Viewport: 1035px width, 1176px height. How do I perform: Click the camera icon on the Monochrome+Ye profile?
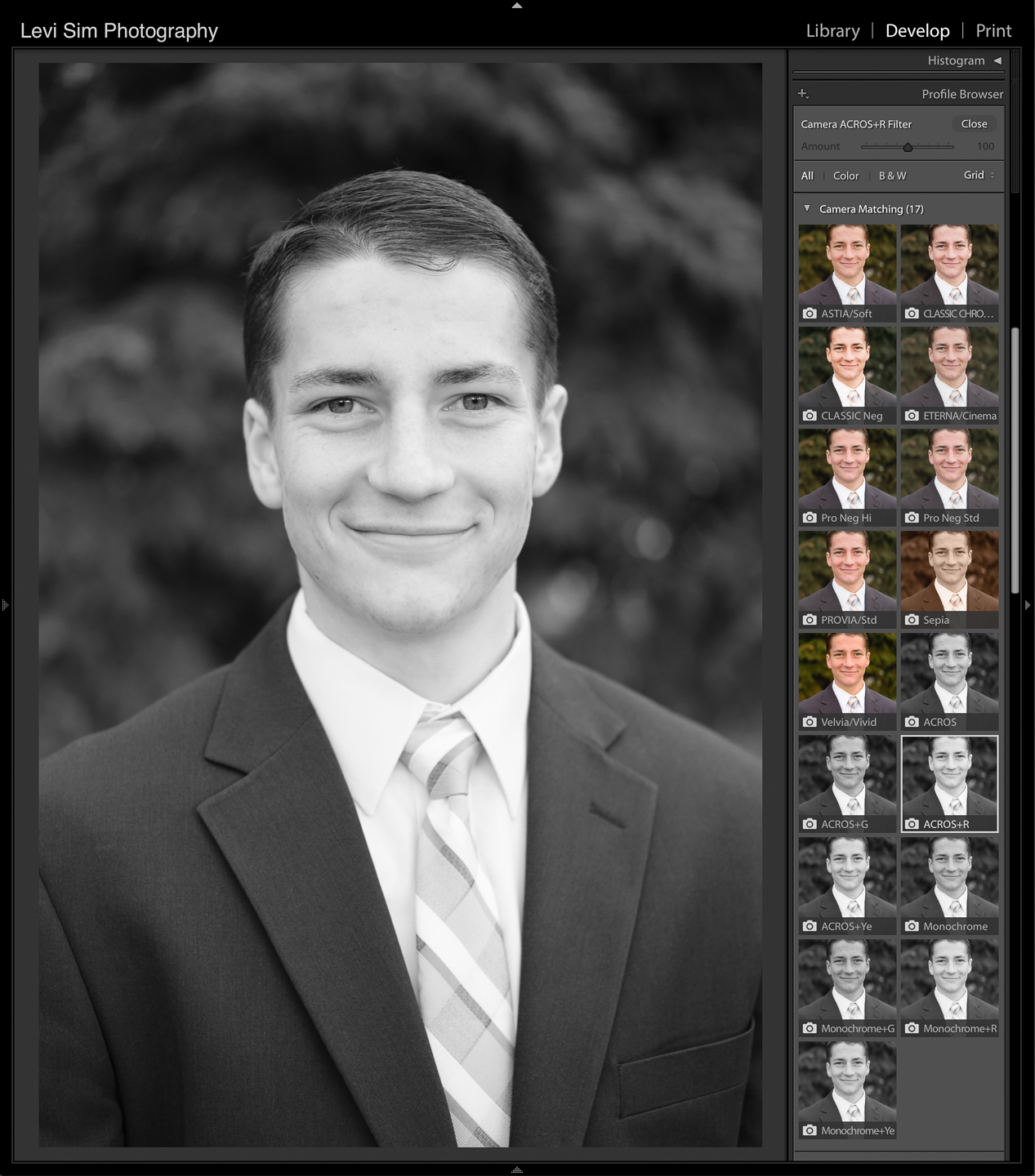pos(810,1130)
